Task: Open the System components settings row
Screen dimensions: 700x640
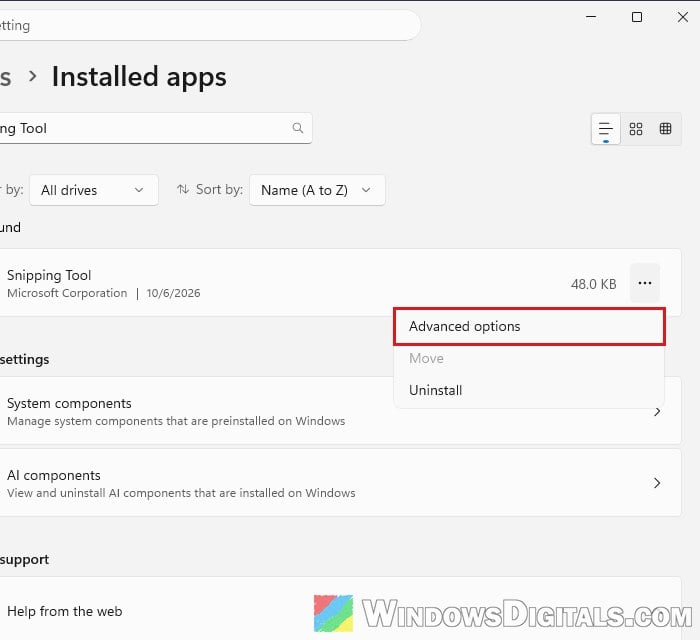Action: (341, 411)
